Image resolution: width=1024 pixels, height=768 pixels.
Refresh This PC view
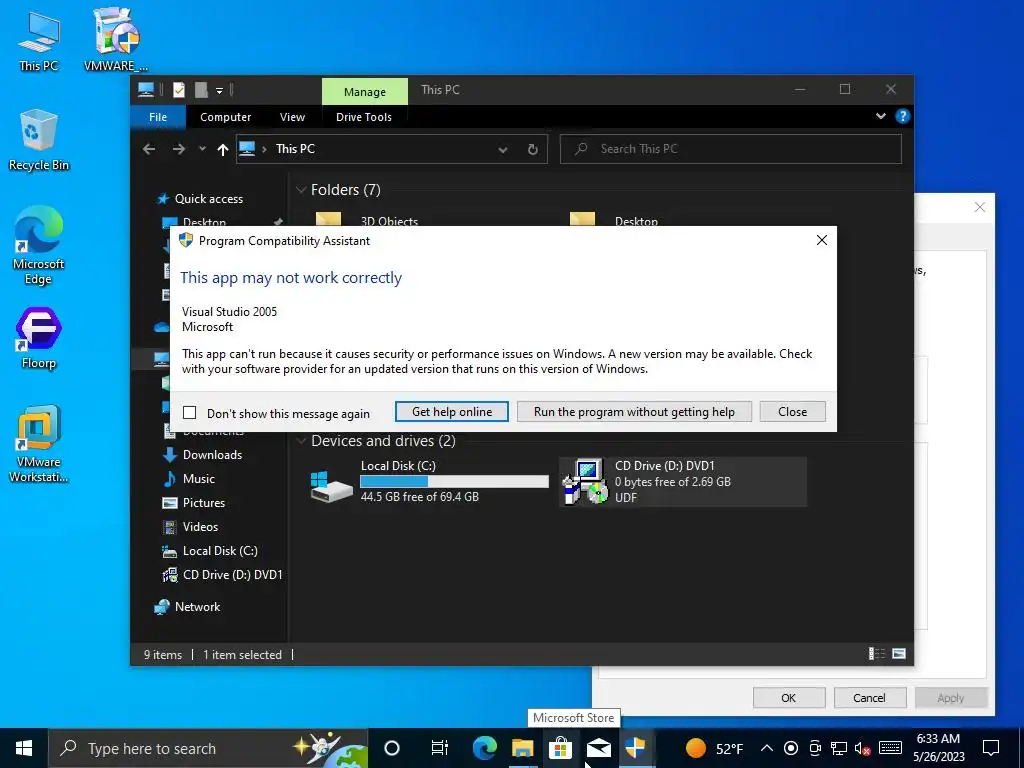(x=533, y=150)
